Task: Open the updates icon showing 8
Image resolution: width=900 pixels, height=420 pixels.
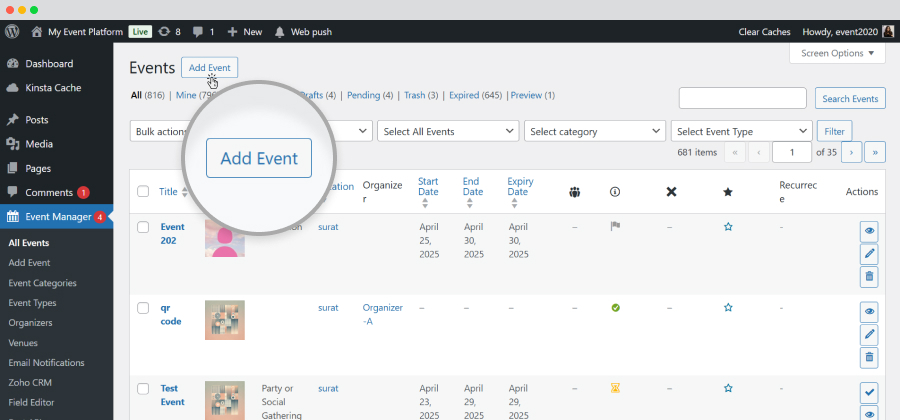Action: (x=164, y=32)
